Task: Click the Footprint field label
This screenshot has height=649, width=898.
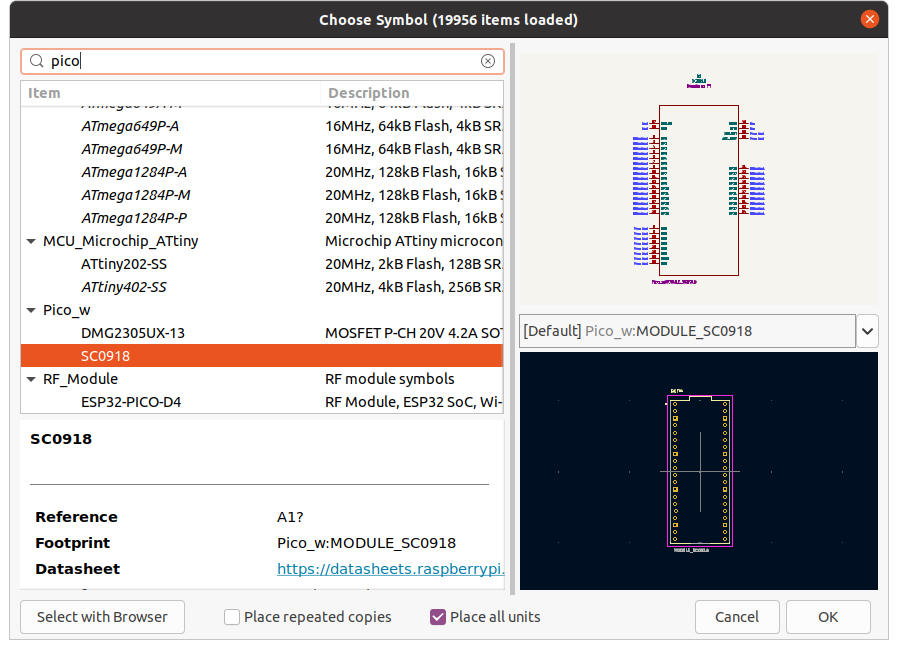Action: click(x=72, y=543)
